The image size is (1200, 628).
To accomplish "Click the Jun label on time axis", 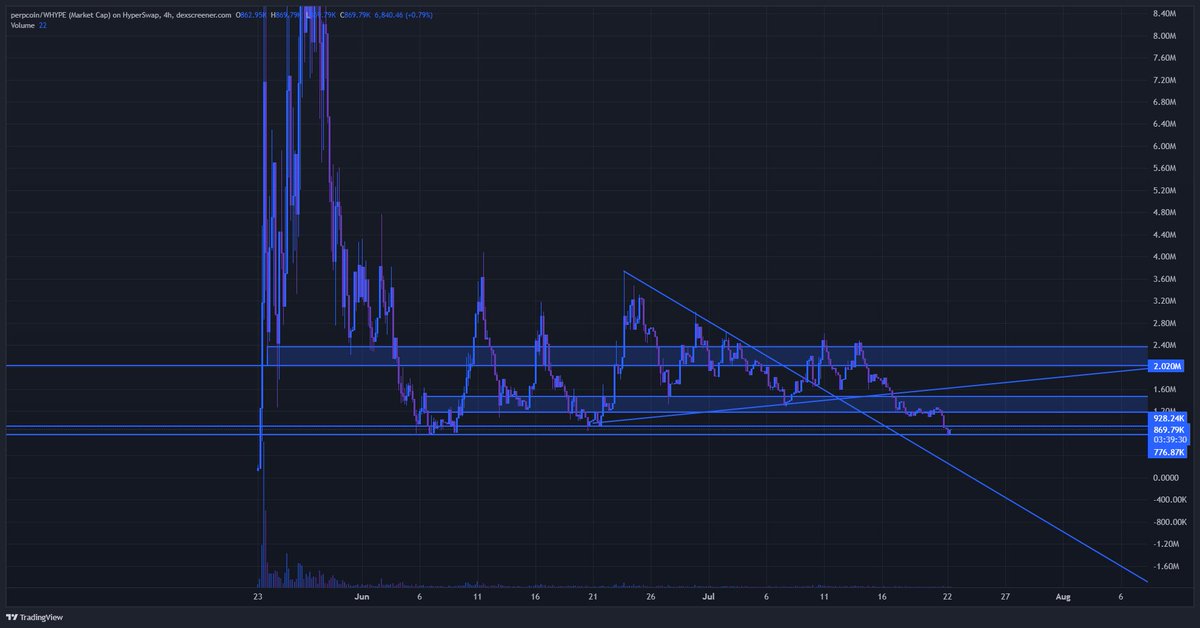I will 362,596.
